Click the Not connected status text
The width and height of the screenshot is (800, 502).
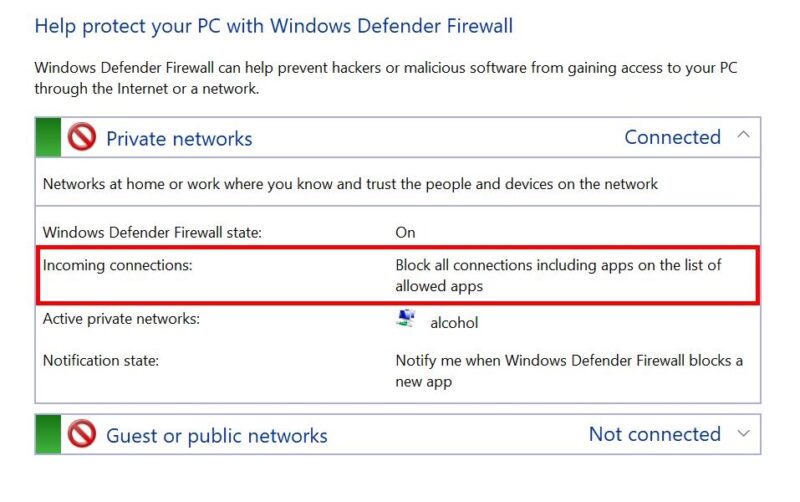click(x=654, y=434)
